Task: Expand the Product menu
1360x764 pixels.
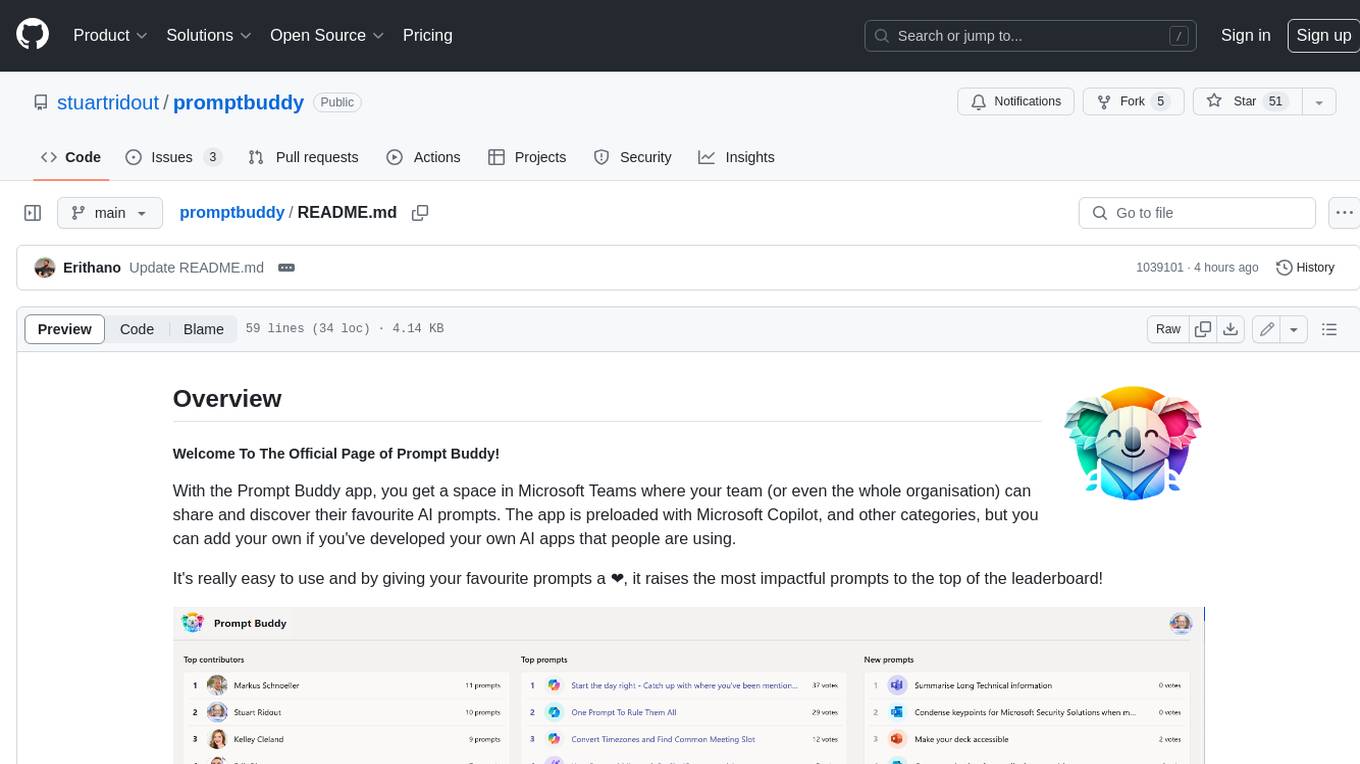Action: [110, 35]
